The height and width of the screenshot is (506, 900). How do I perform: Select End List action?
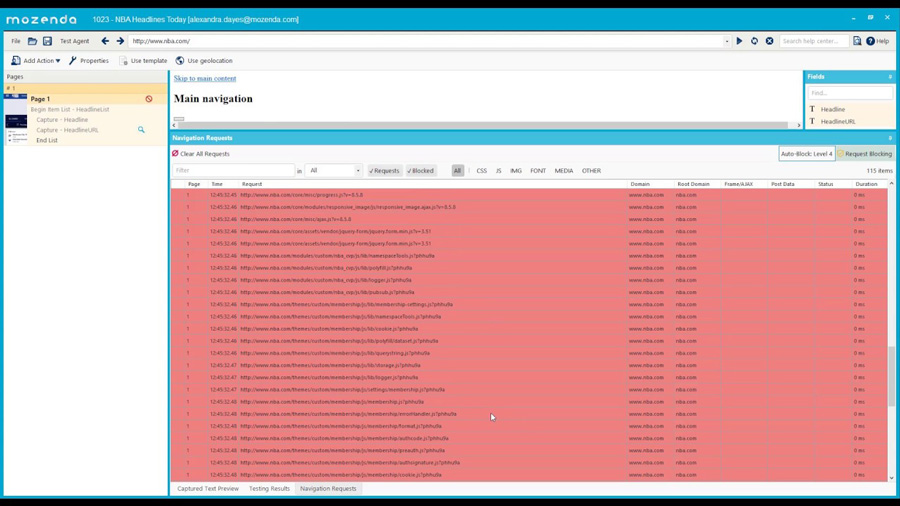click(x=46, y=141)
